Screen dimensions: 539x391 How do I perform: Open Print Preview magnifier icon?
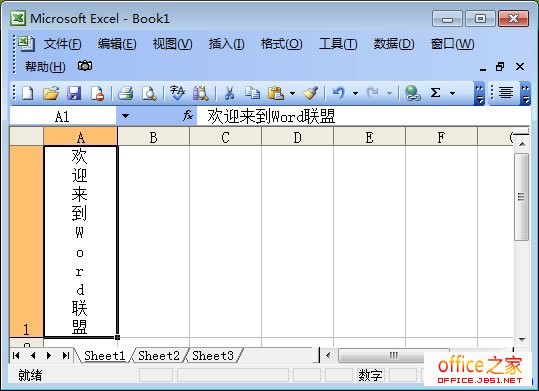[149, 93]
